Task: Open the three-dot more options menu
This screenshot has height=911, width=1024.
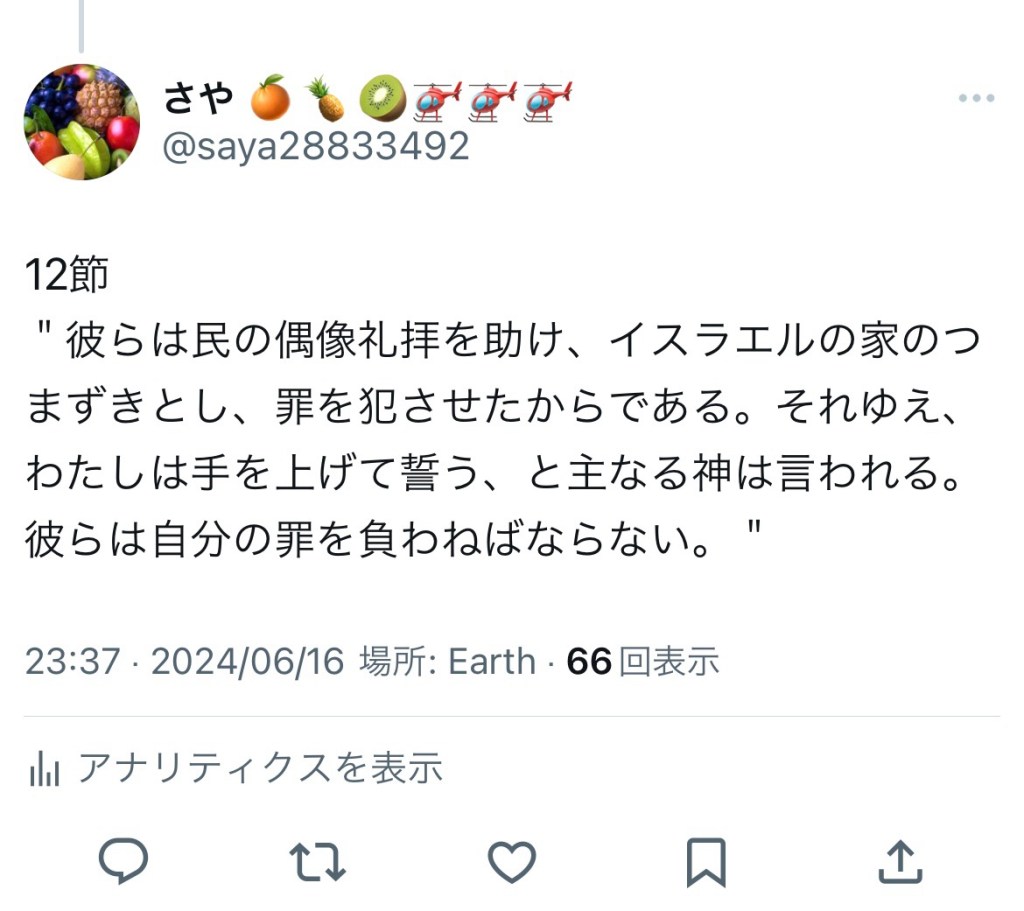Action: coord(976,98)
